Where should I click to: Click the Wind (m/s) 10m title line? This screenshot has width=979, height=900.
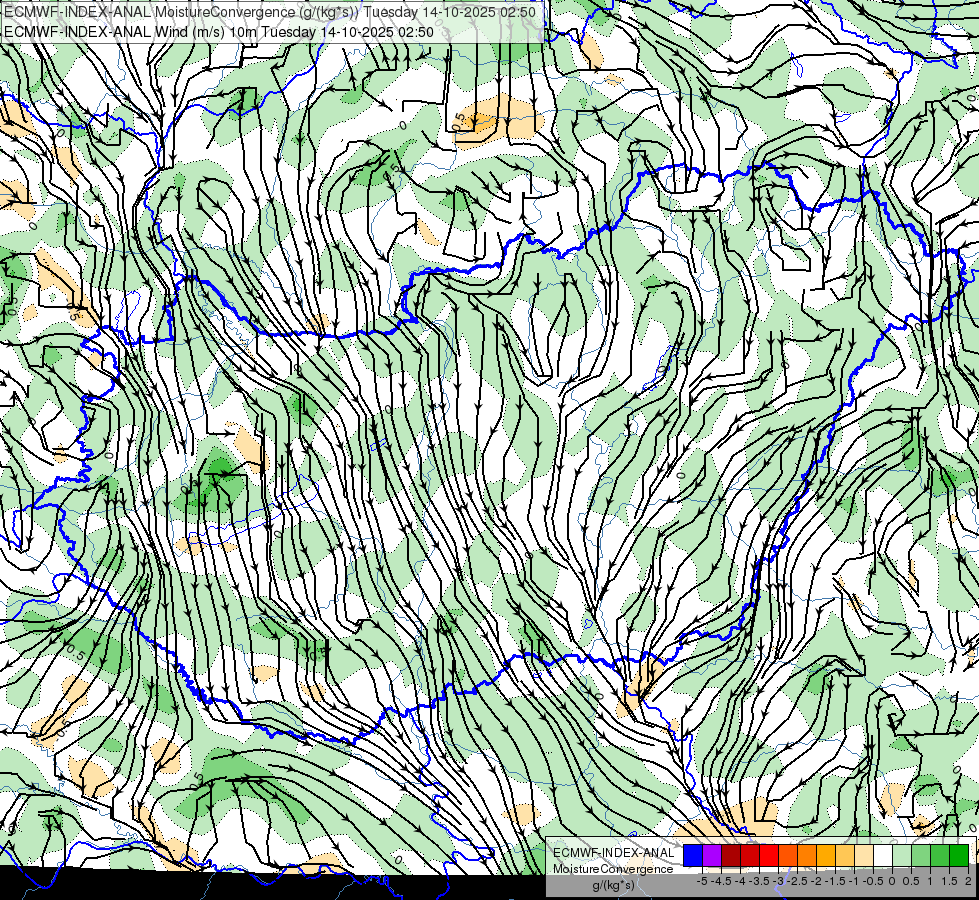point(219,31)
